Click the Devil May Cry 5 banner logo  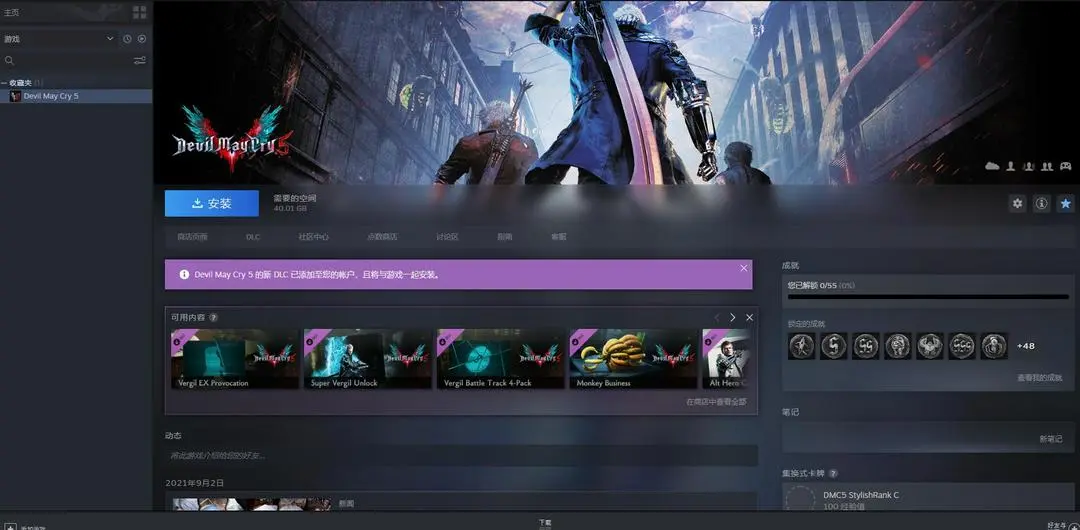coord(231,140)
